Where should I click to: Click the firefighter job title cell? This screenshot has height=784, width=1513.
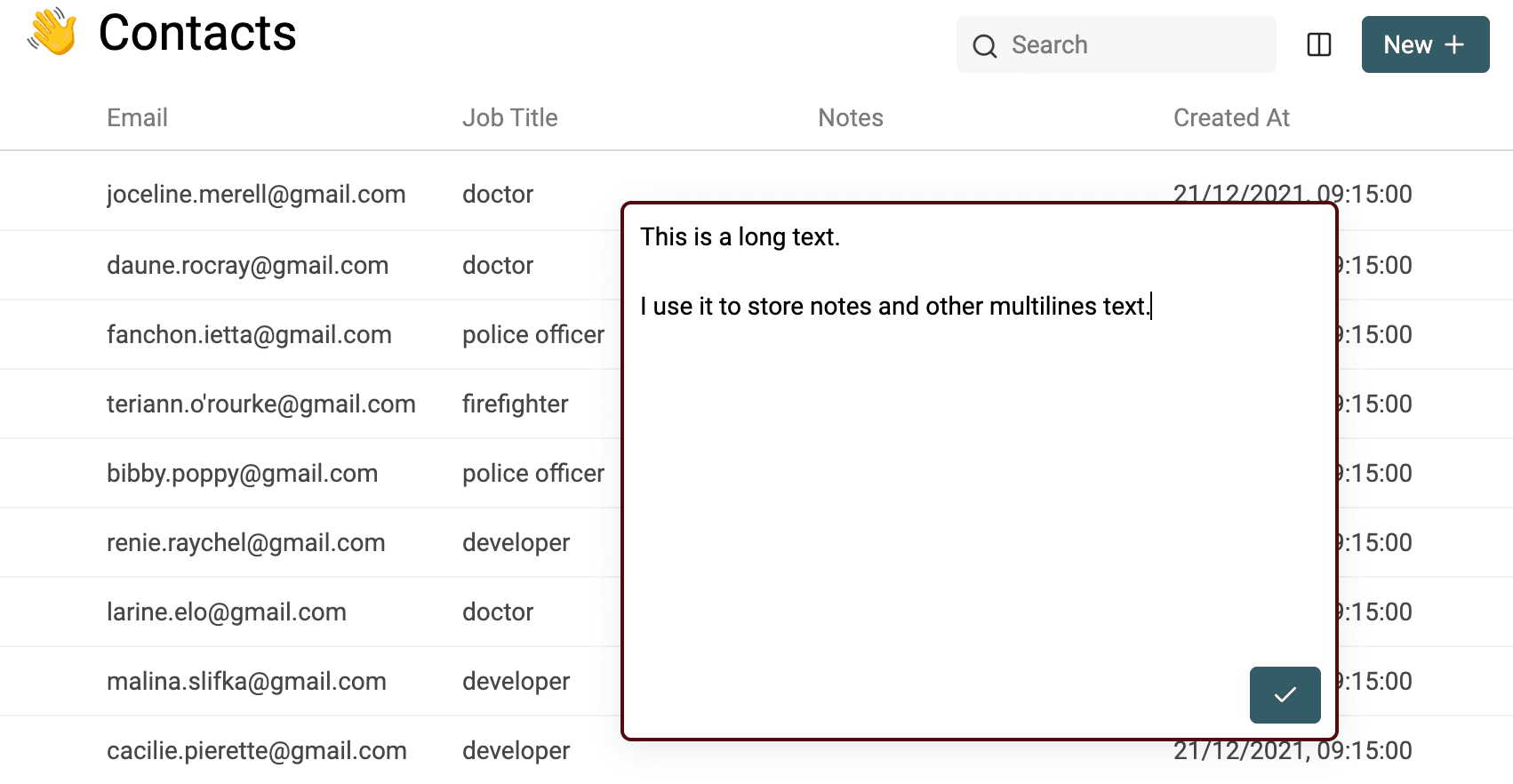[x=515, y=404]
